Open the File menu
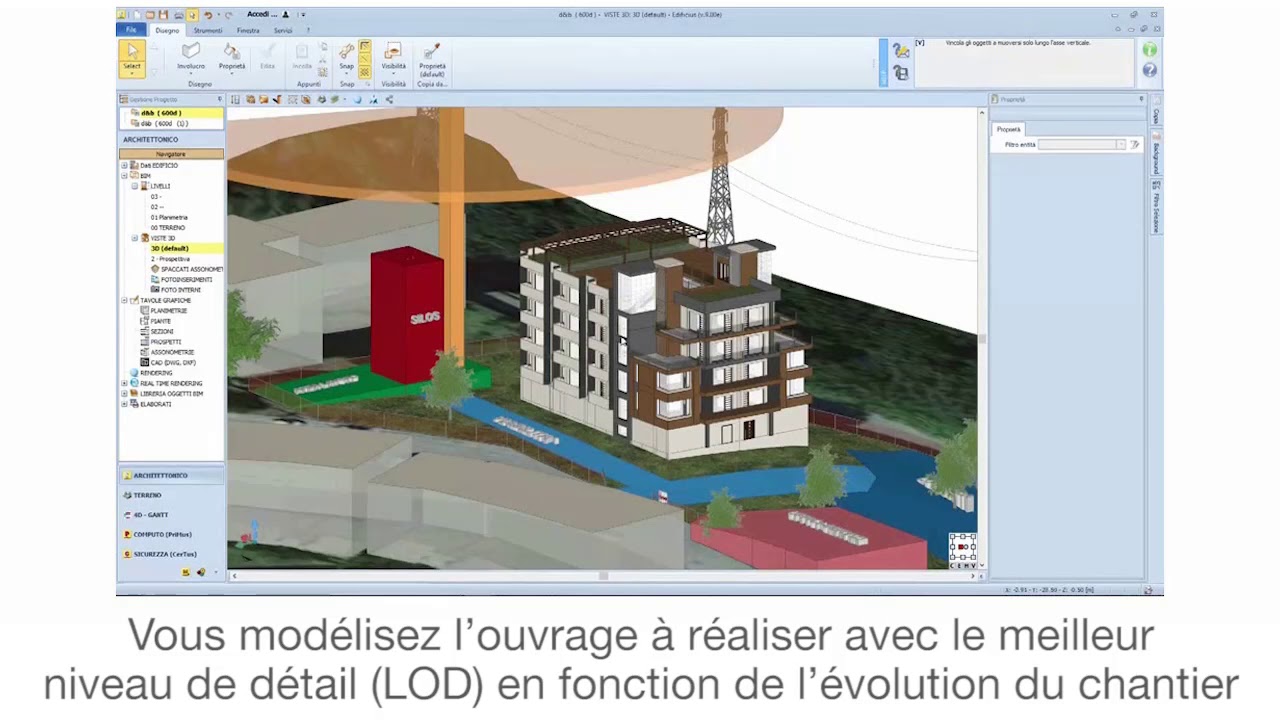The height and width of the screenshot is (720, 1280). (x=131, y=30)
